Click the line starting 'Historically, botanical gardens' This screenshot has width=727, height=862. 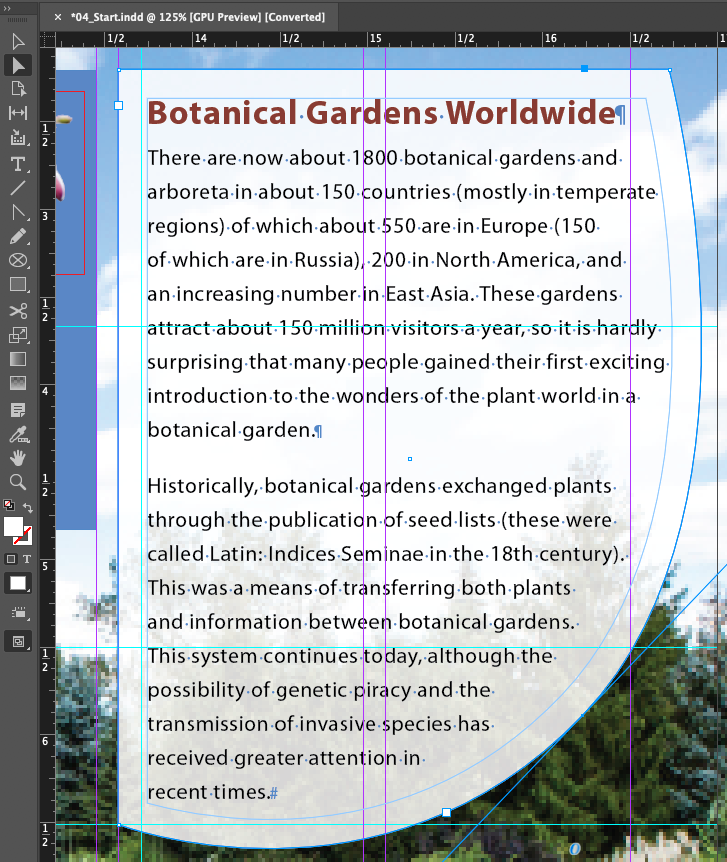click(x=381, y=486)
